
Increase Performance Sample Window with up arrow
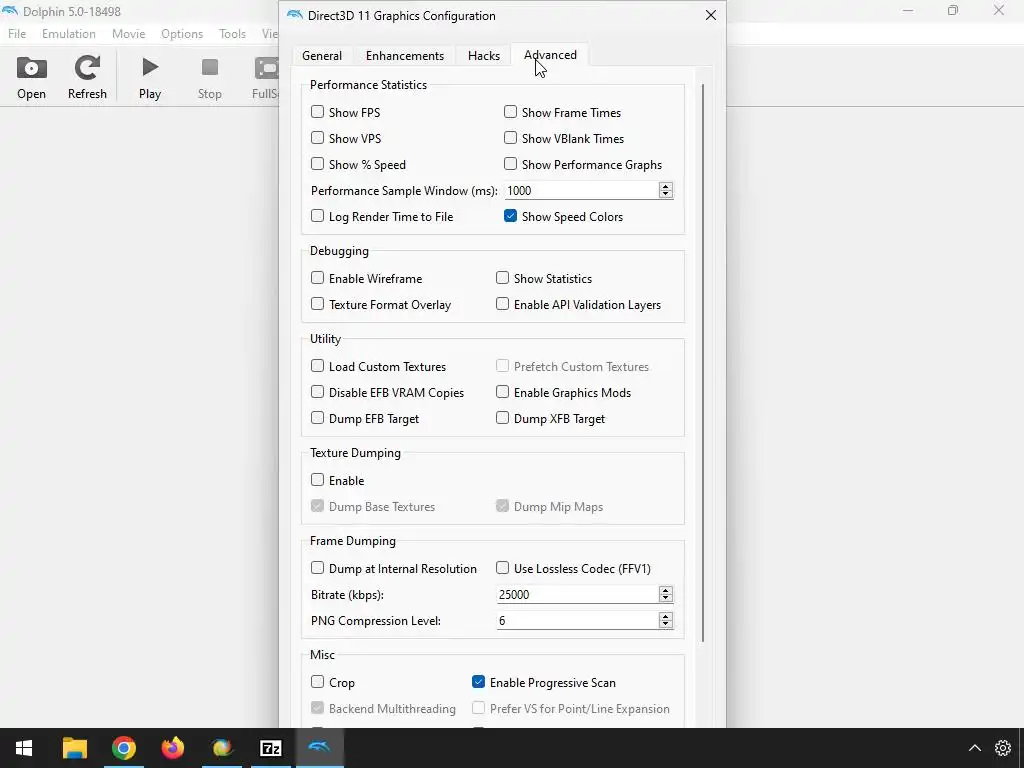(x=665, y=186)
